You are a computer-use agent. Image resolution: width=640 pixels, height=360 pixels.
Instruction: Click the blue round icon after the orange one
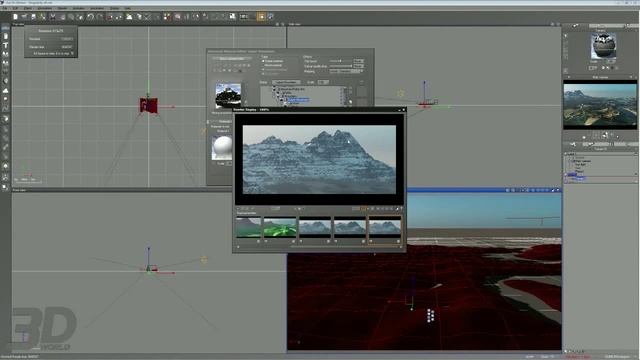pos(271,16)
